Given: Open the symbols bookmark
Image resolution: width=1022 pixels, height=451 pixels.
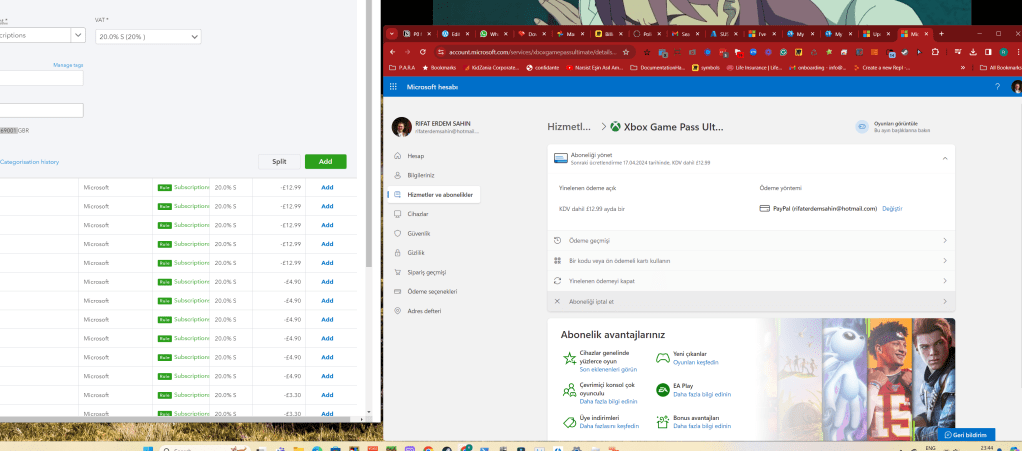Looking at the screenshot, I should [x=706, y=67].
